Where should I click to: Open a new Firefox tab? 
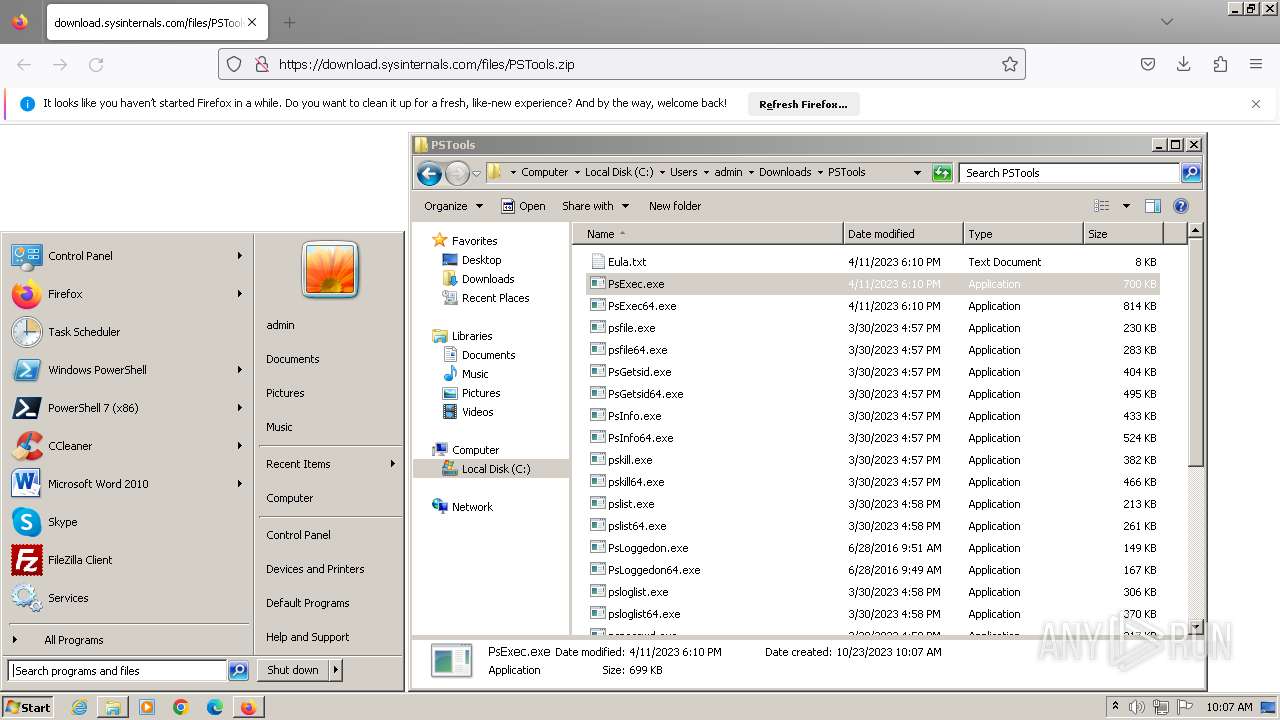pos(289,22)
